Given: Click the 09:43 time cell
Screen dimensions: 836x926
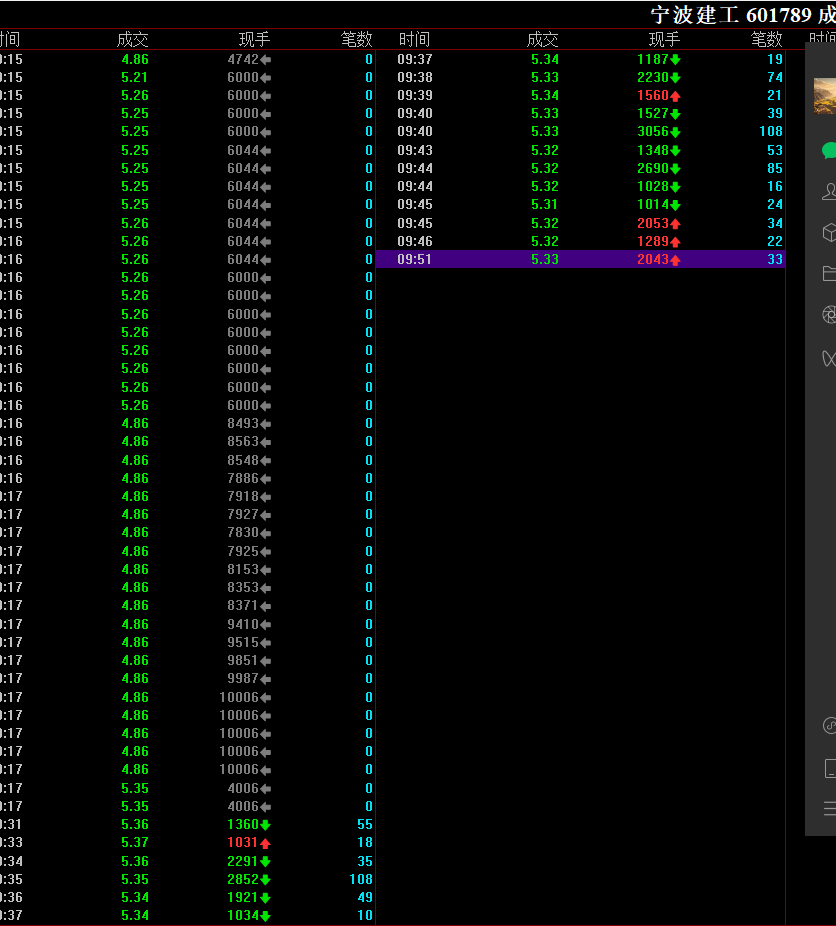Looking at the screenshot, I should [414, 150].
